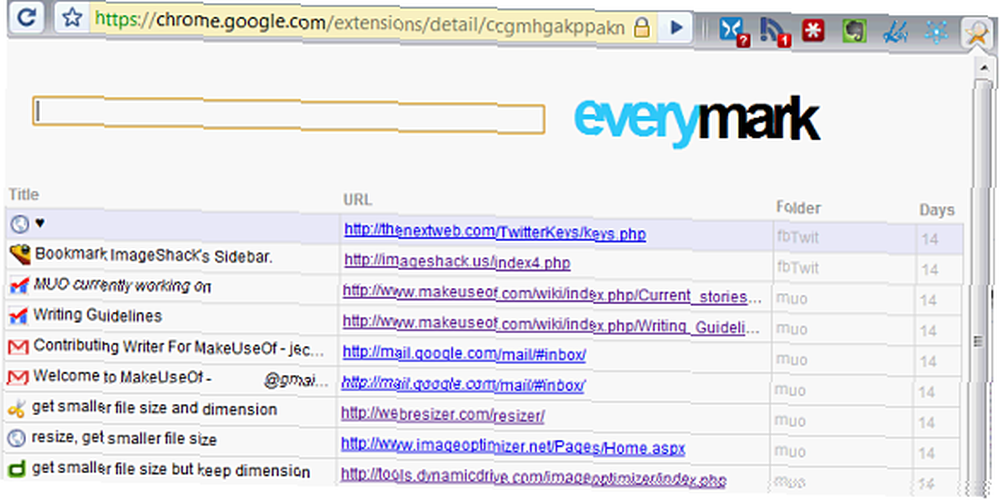Open mail.google.com link in Welcome to MakeUseOf row
The image size is (1000, 500).
coord(463,385)
